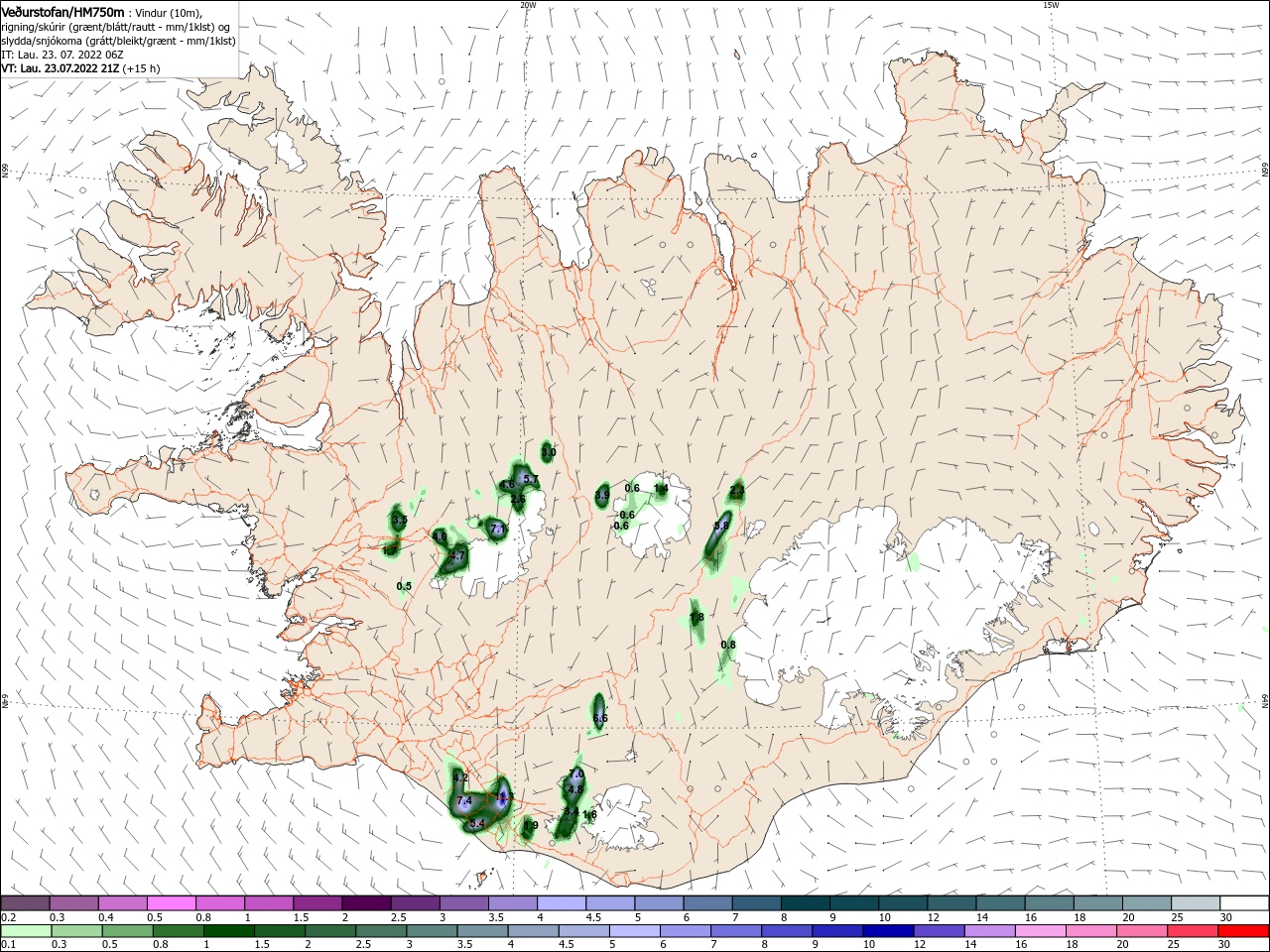Click the upper legend swatch labeled 3

[462, 902]
